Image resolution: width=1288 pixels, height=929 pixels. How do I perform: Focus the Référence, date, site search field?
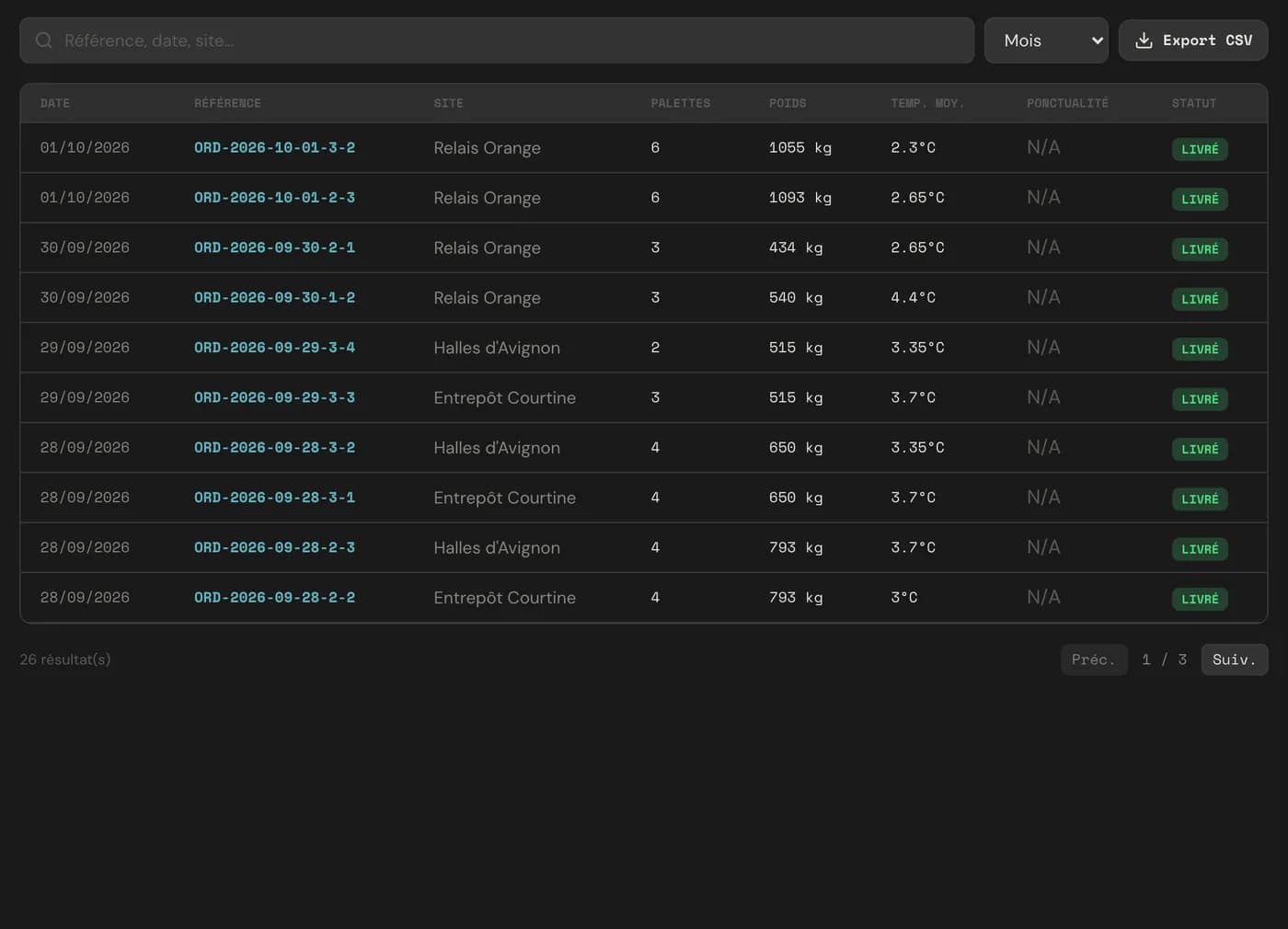coord(497,40)
